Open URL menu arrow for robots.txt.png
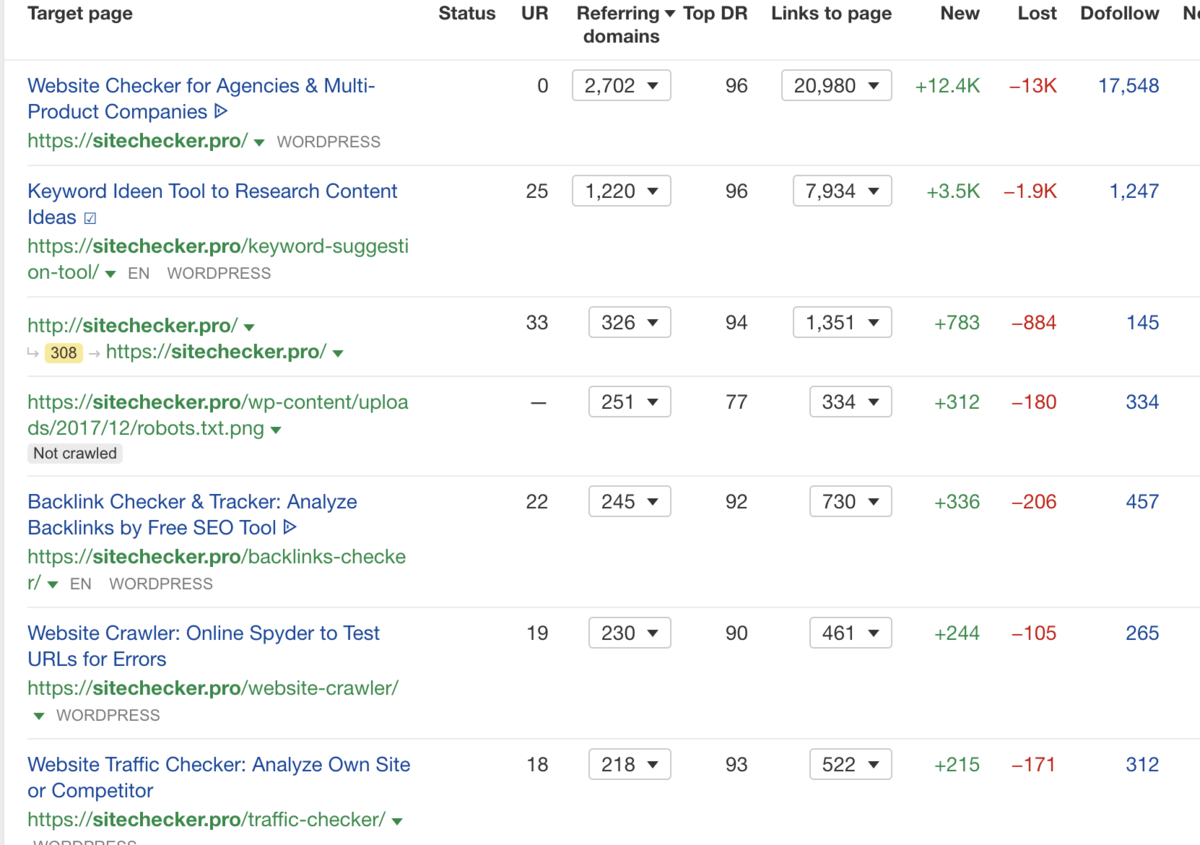The image size is (1200, 845). [x=276, y=430]
